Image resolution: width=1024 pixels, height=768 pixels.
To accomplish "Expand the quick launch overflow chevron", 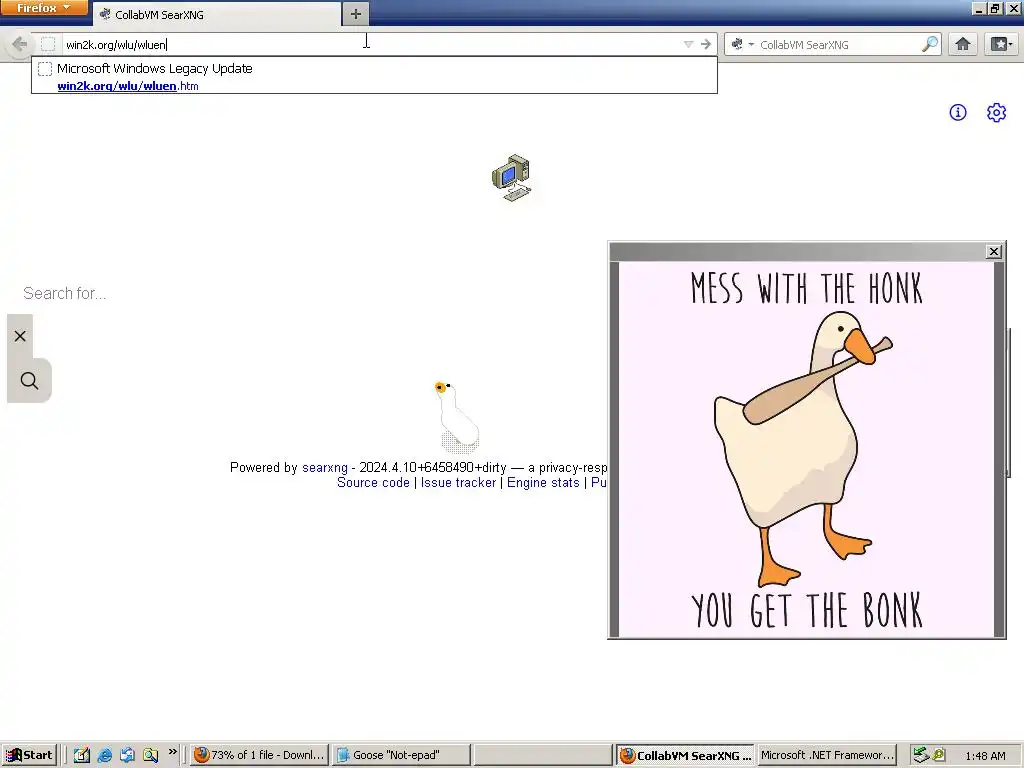I will (172, 752).
